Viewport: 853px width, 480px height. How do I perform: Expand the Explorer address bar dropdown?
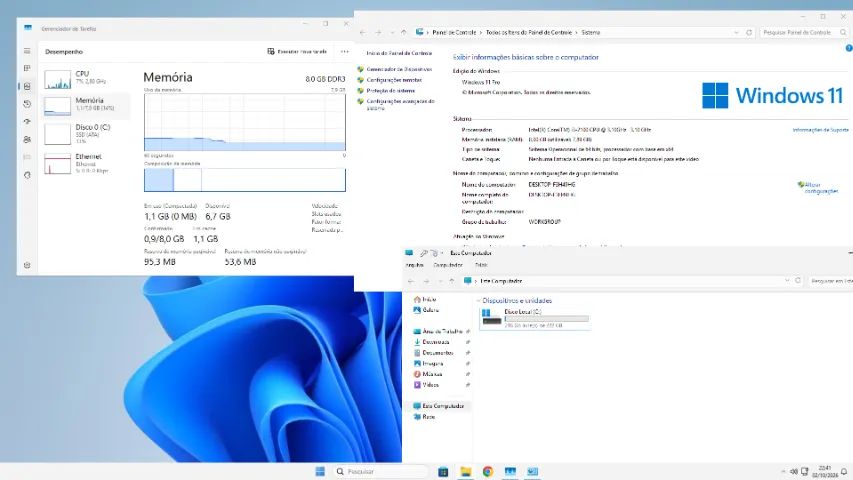coord(787,281)
